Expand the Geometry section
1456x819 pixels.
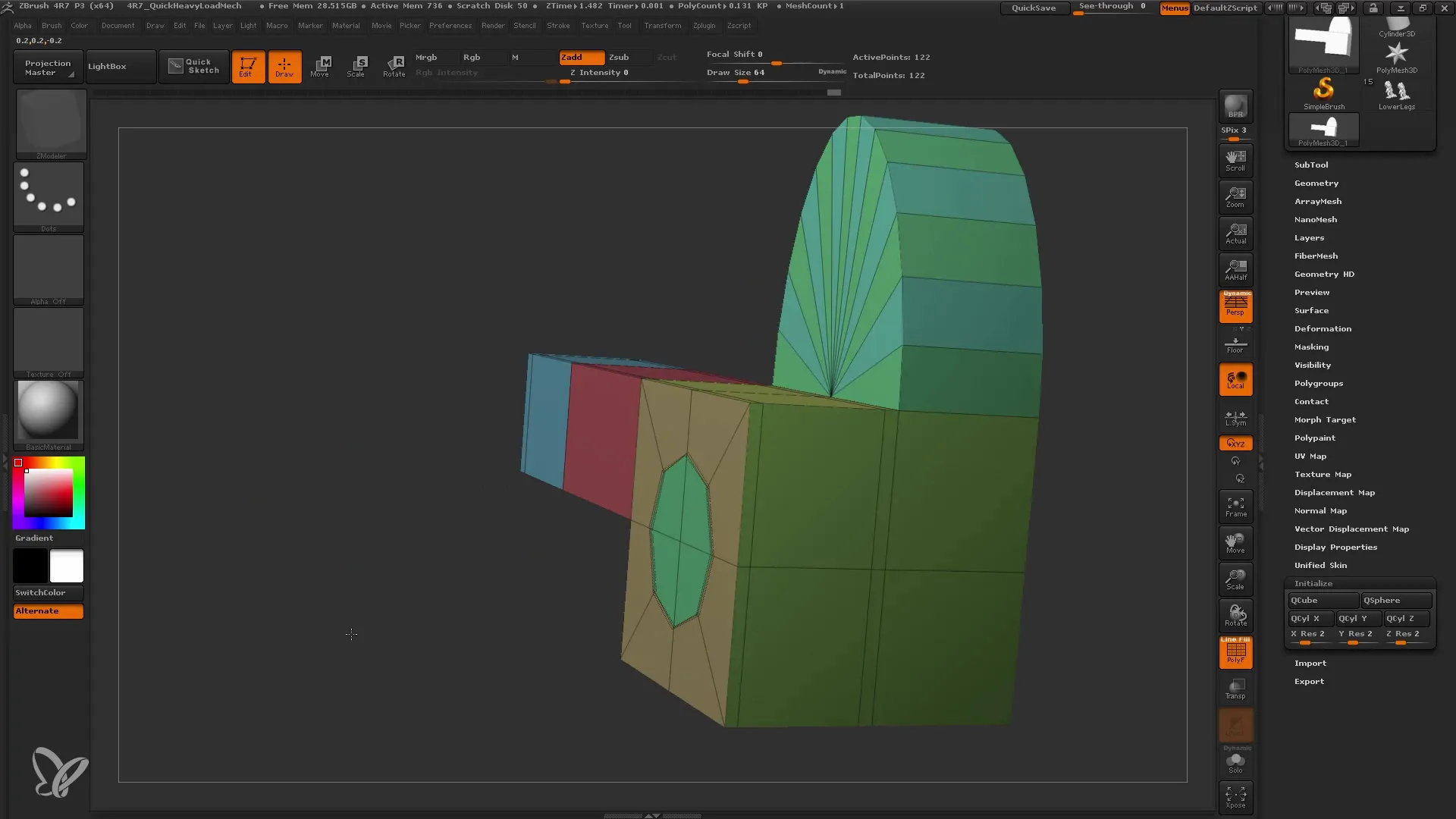point(1316,183)
